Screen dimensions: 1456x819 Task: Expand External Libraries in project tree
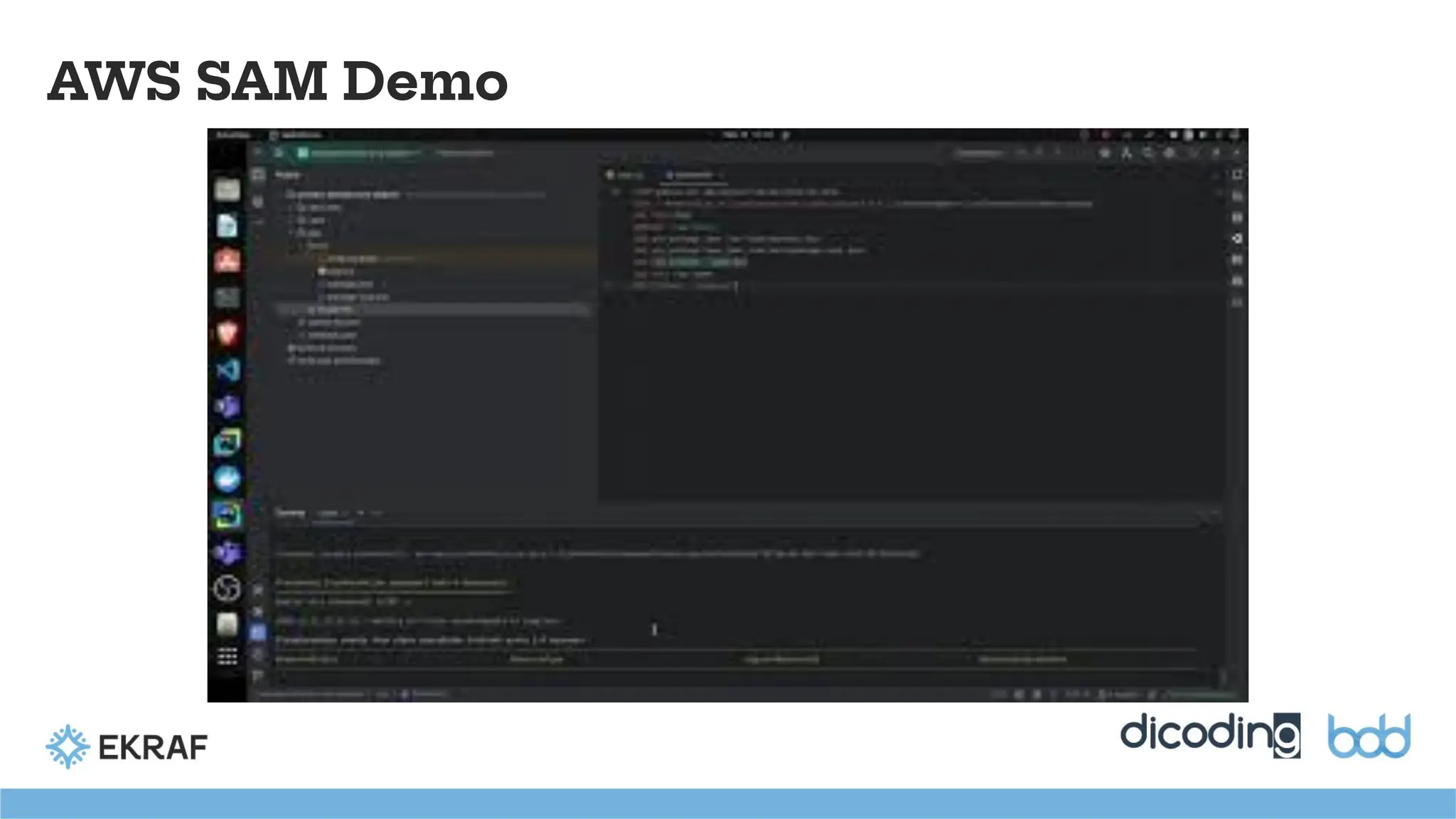322,348
